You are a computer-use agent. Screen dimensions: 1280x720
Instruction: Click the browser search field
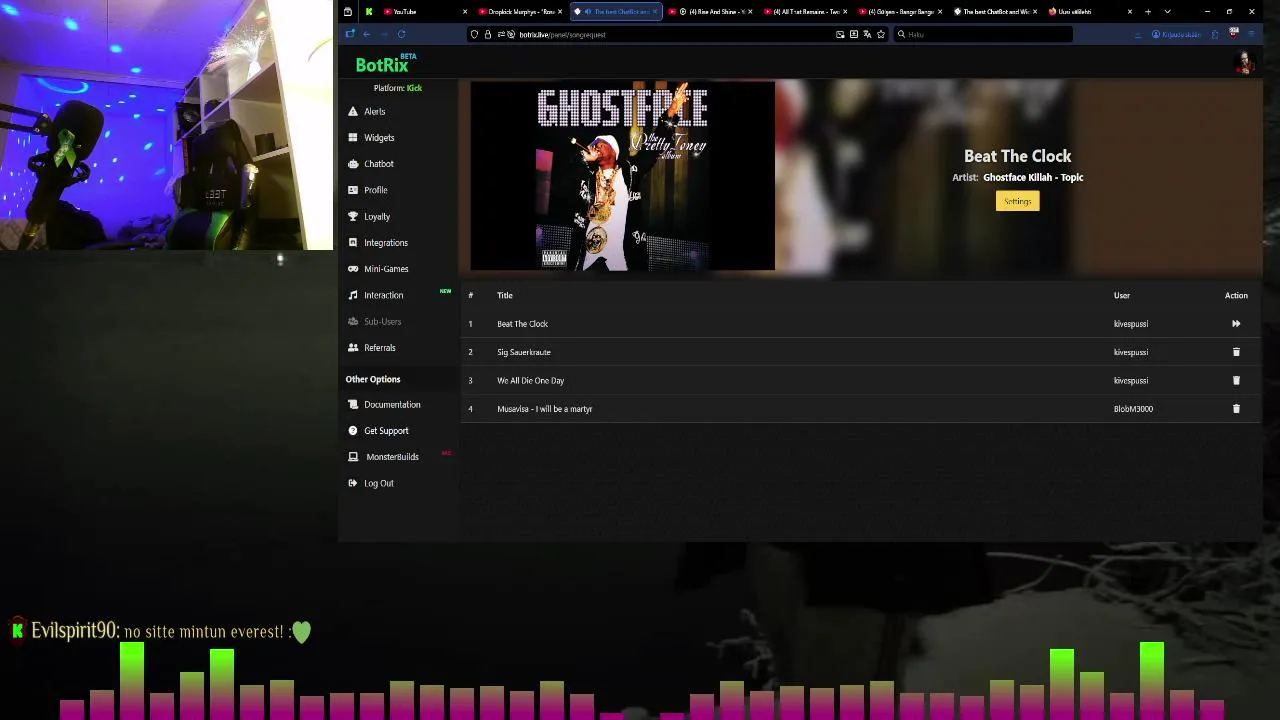[985, 34]
